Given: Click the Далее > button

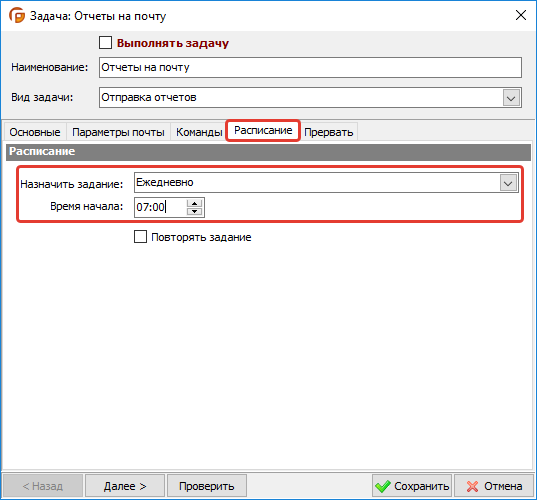Looking at the screenshot, I should [125, 486].
